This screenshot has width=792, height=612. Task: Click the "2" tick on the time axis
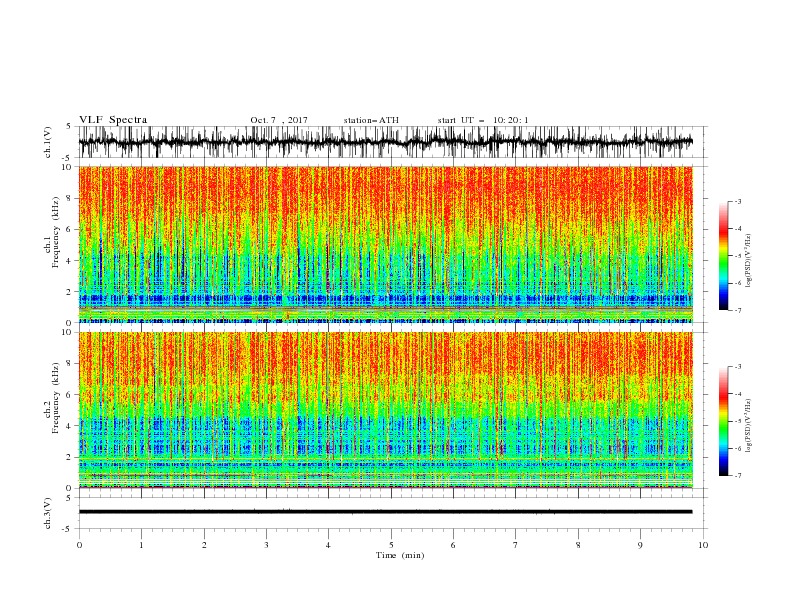pyautogui.click(x=204, y=545)
